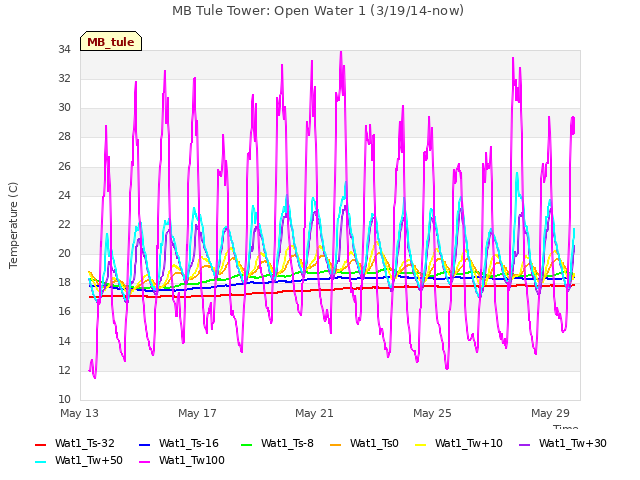Viewport: 640px width, 480px height.
Task: Click the blue Wat1_Ts-16 legend swatch
Action: [144, 444]
